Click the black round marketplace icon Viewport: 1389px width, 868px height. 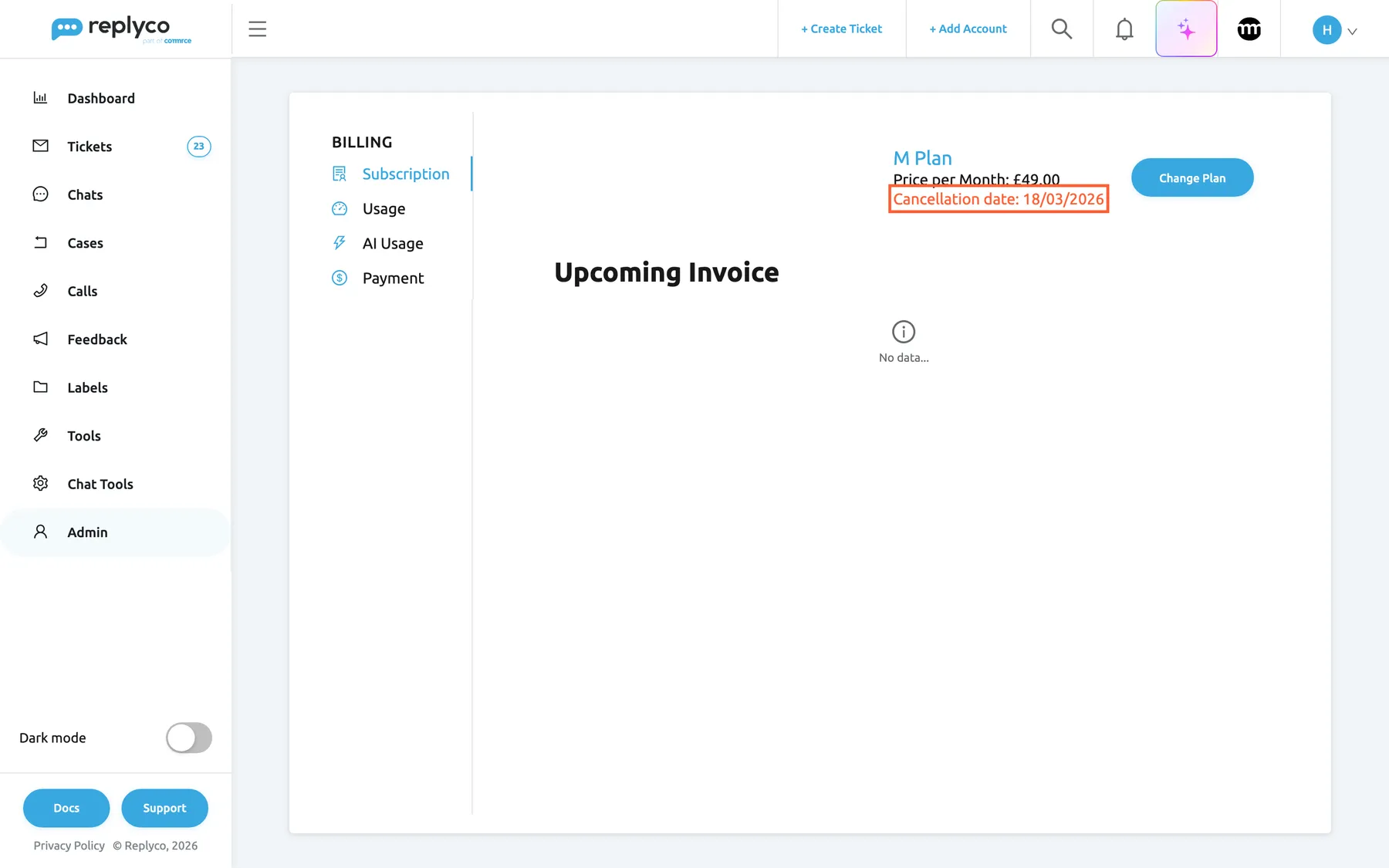pyautogui.click(x=1249, y=29)
